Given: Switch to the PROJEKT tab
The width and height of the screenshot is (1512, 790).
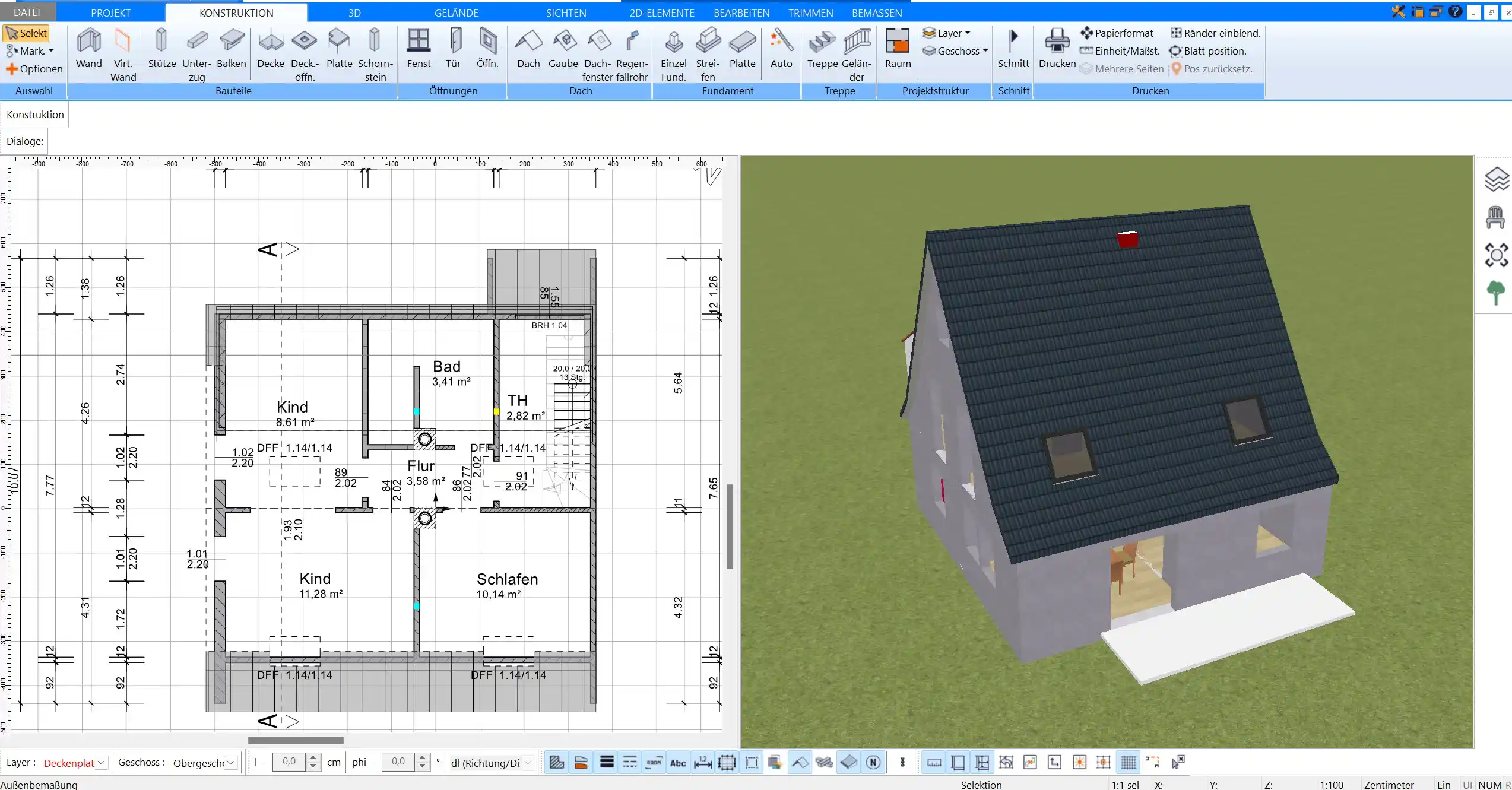Looking at the screenshot, I should coord(110,12).
